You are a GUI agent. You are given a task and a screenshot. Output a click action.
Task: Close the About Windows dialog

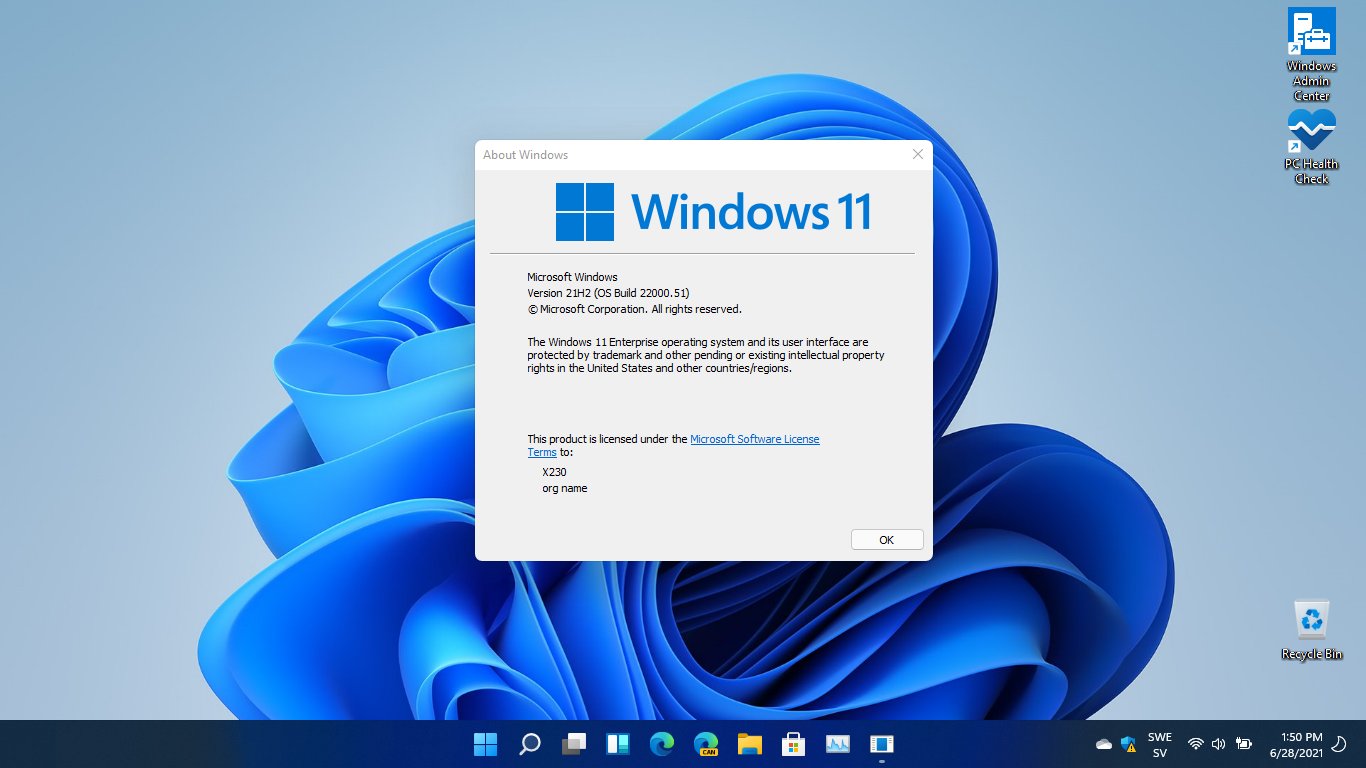[x=918, y=155]
